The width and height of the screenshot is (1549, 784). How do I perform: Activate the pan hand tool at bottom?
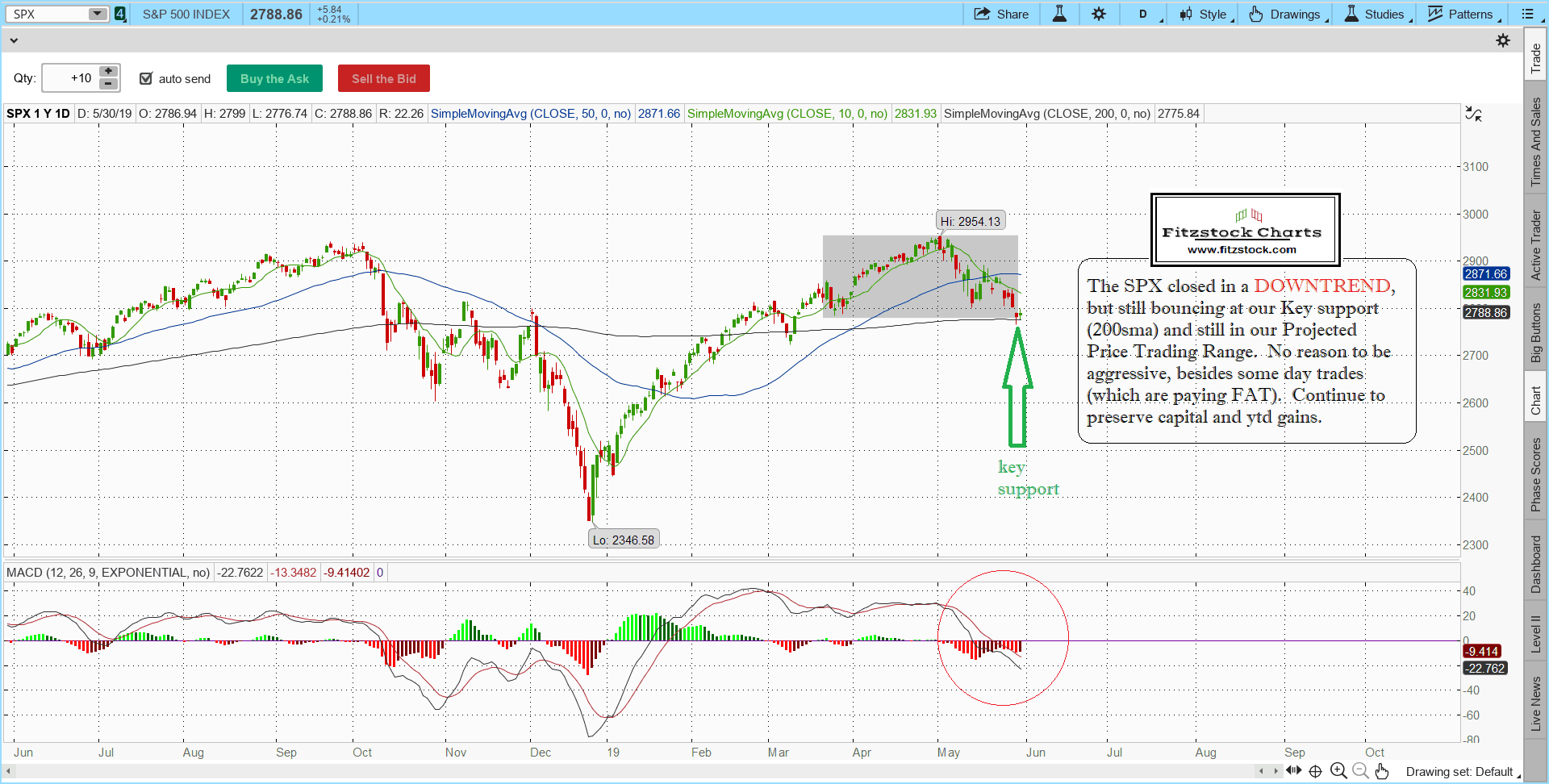1382,771
